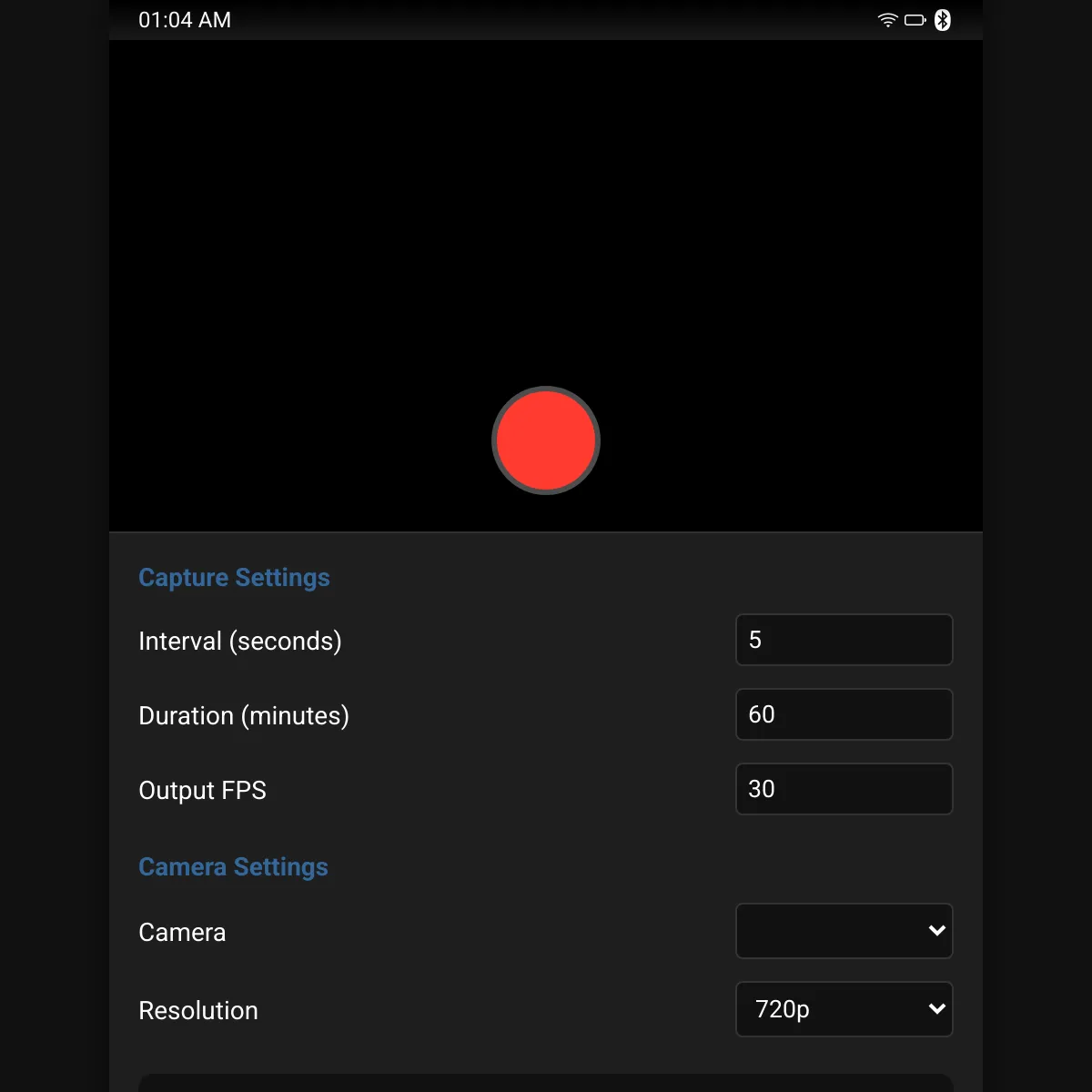Click the Camera dropdown chevron arrow
The image size is (1092, 1092).
click(937, 931)
